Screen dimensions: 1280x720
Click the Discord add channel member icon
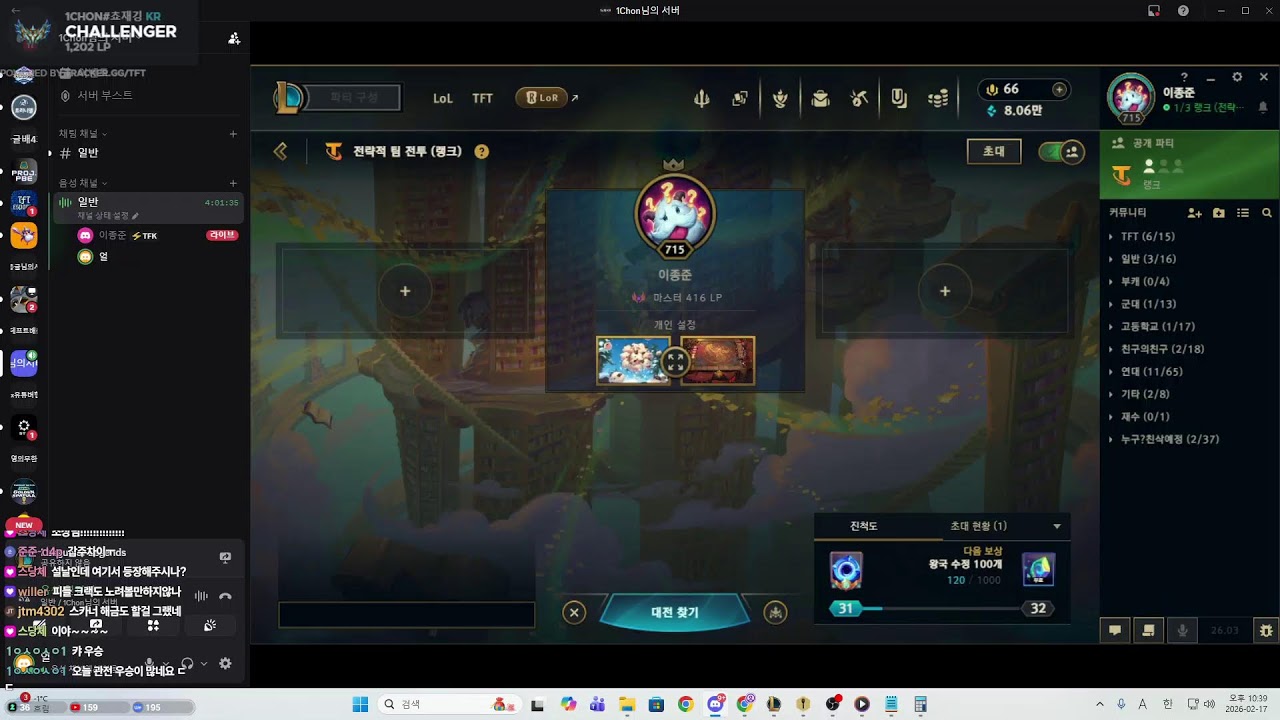[234, 38]
